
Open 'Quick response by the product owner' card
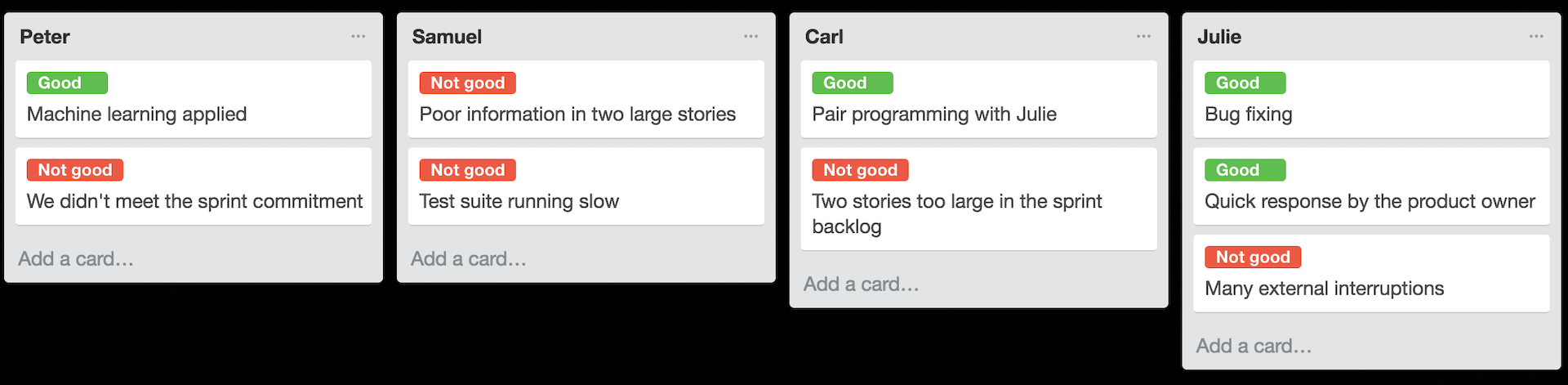tap(1370, 202)
